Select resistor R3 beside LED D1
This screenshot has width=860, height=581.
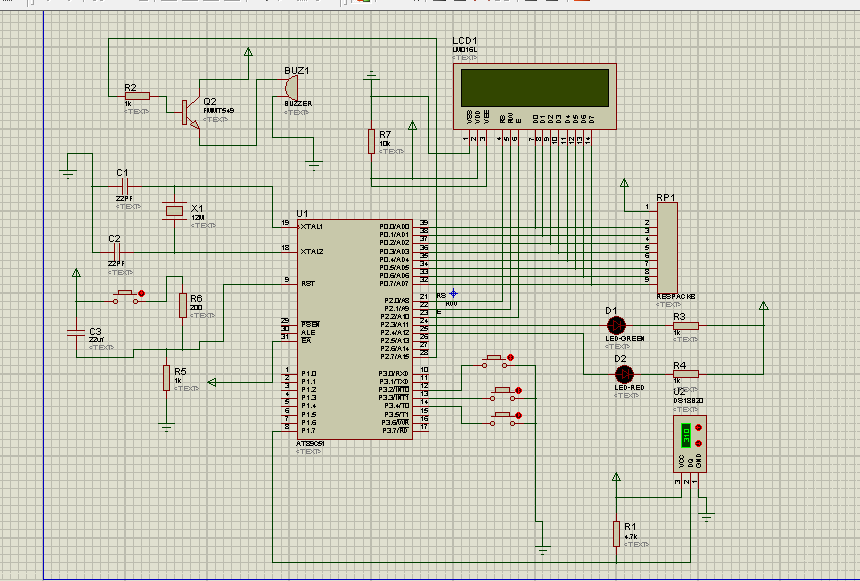pyautogui.click(x=686, y=325)
